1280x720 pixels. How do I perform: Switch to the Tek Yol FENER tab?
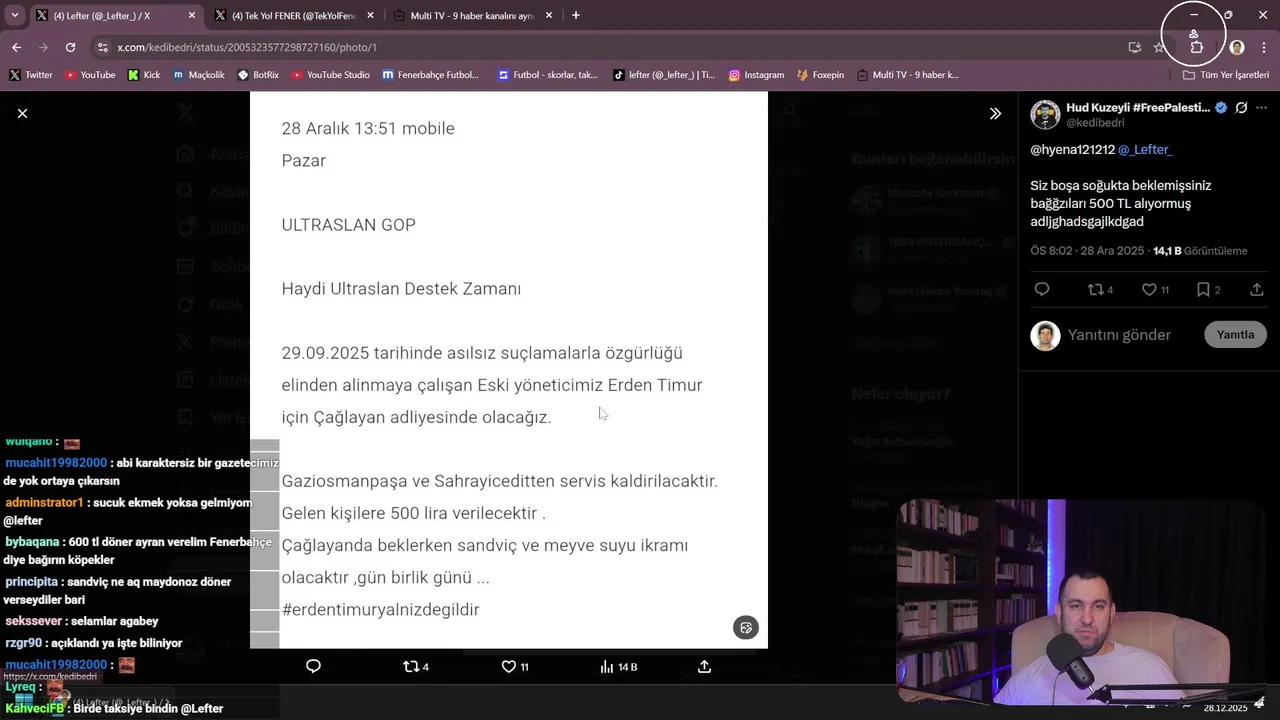[294, 16]
